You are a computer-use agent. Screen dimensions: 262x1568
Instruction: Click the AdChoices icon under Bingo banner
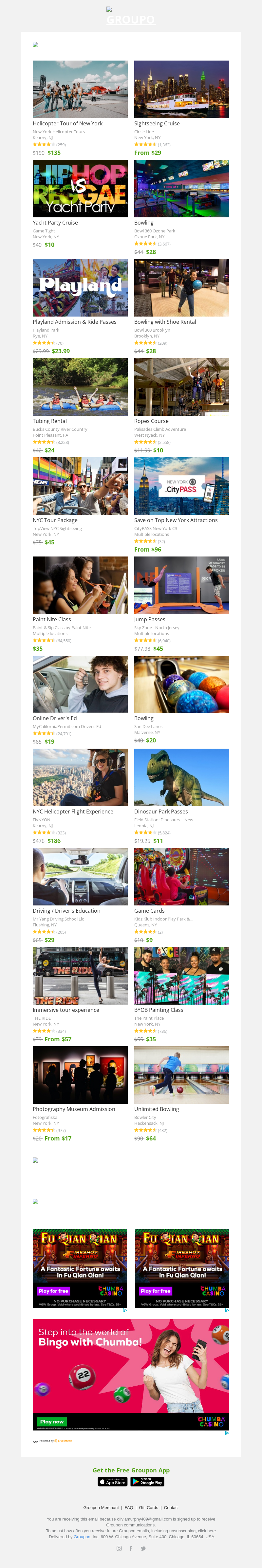227,1433
